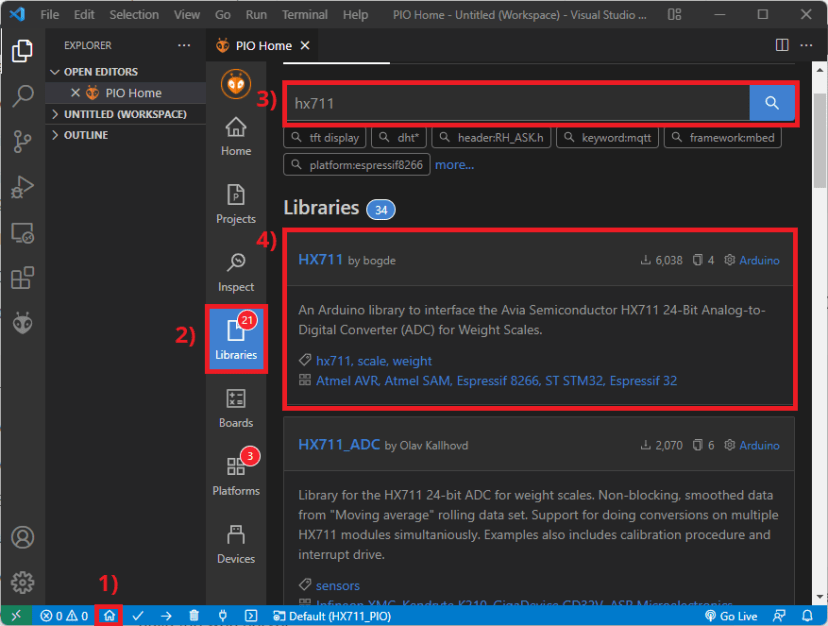828x626 pixels.
Task: Select the tft display search filter chip
Action: (325, 137)
